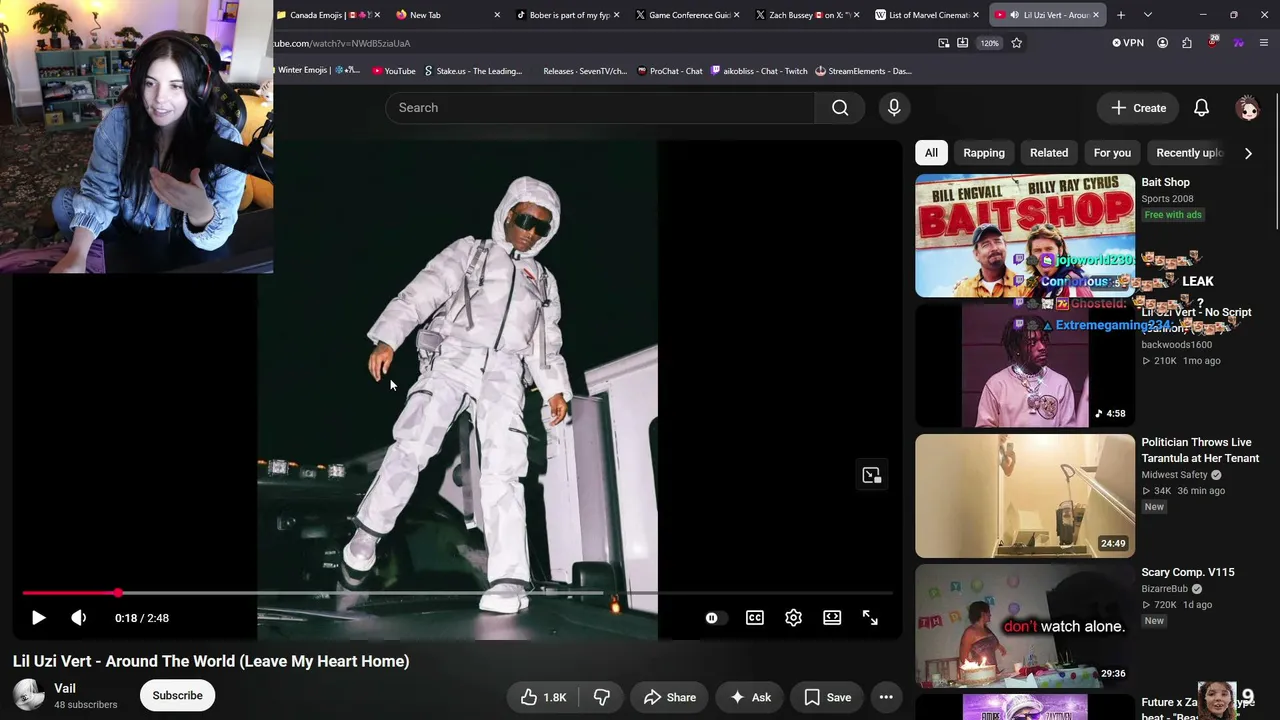Open the StreamElements bookmark
This screenshot has height=720, width=1280.
click(x=863, y=71)
